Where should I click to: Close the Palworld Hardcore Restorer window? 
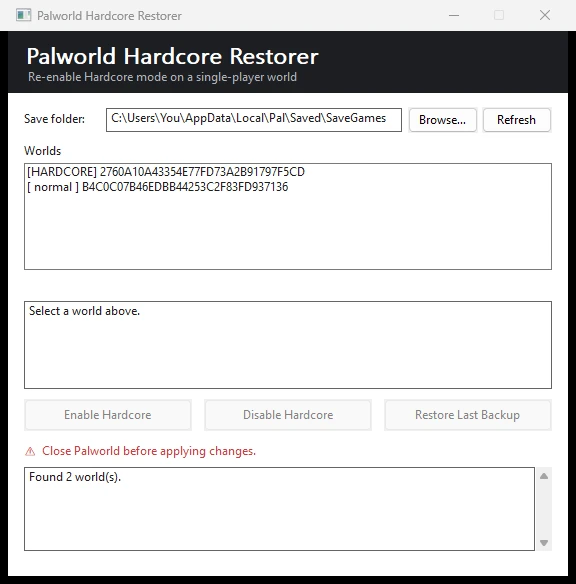pos(545,15)
